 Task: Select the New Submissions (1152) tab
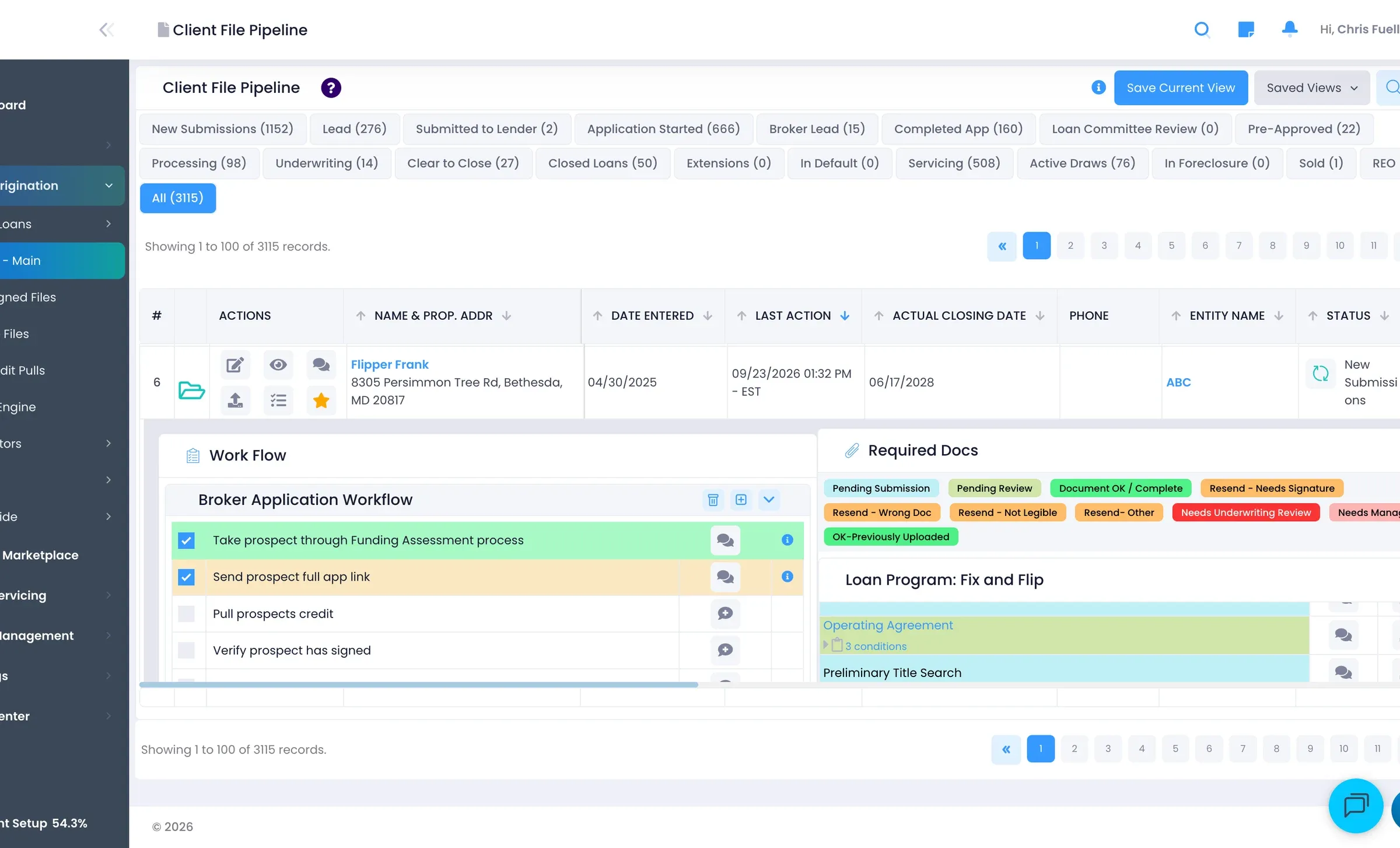click(222, 129)
